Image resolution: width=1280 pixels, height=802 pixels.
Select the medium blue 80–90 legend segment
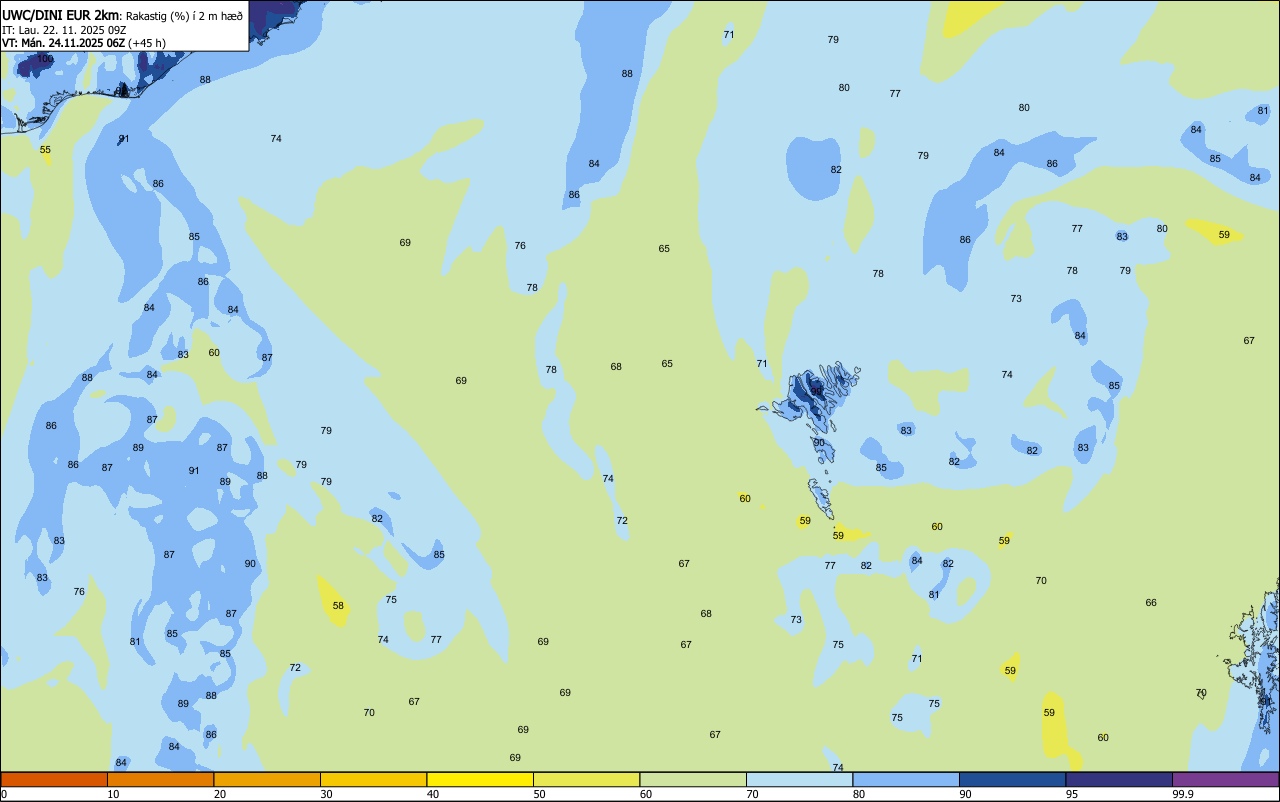click(x=906, y=779)
